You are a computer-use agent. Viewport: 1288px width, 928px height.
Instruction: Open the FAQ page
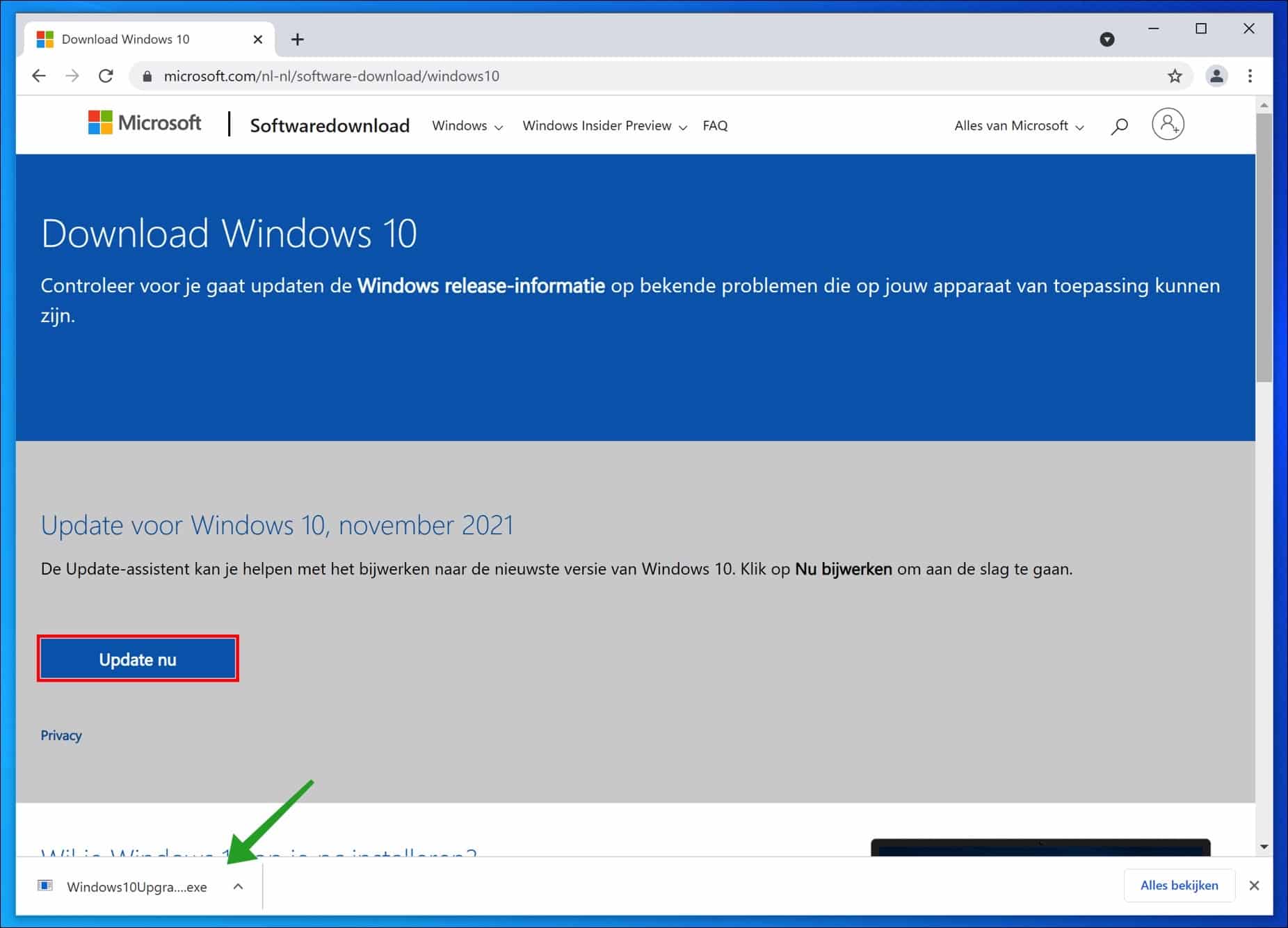715,126
